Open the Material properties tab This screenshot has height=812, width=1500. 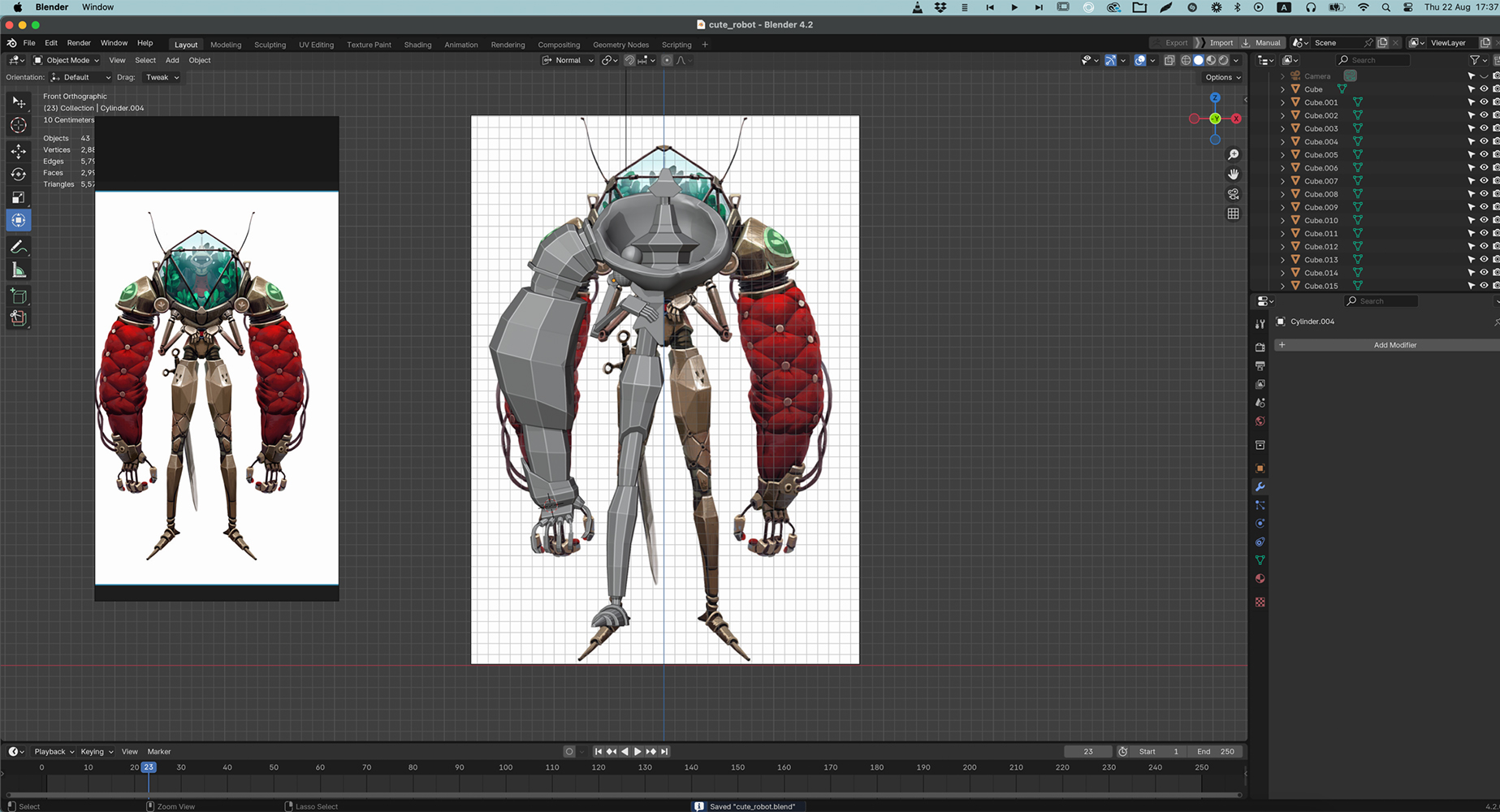pyautogui.click(x=1260, y=579)
